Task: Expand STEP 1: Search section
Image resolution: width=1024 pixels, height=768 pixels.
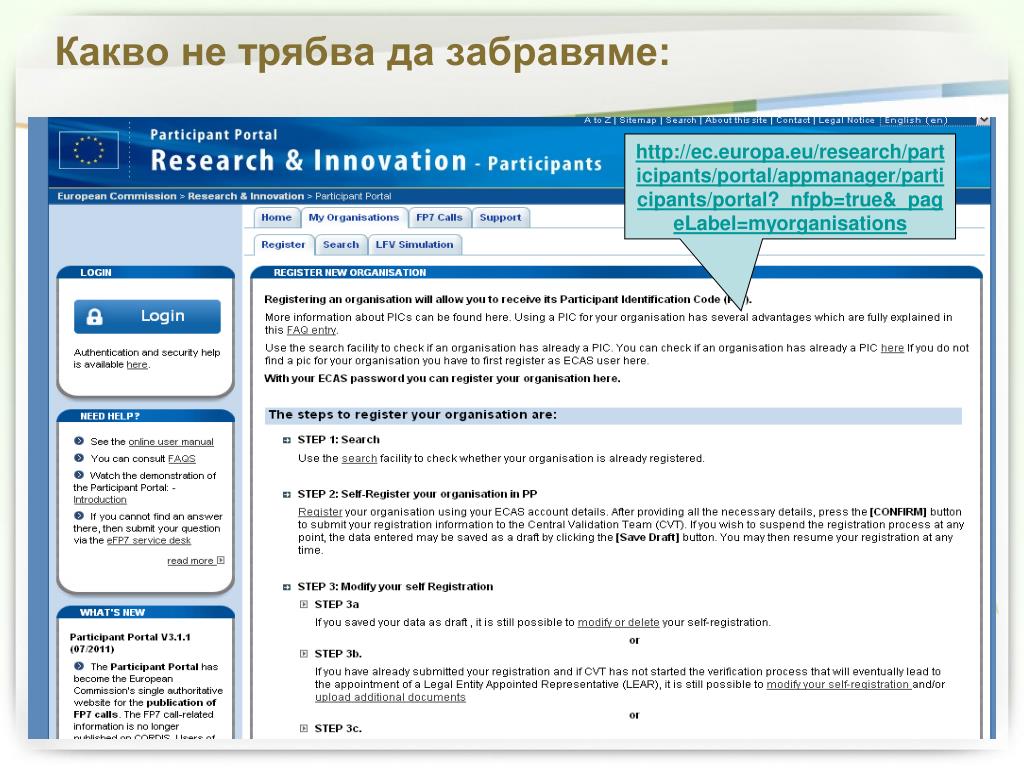Action: point(286,440)
